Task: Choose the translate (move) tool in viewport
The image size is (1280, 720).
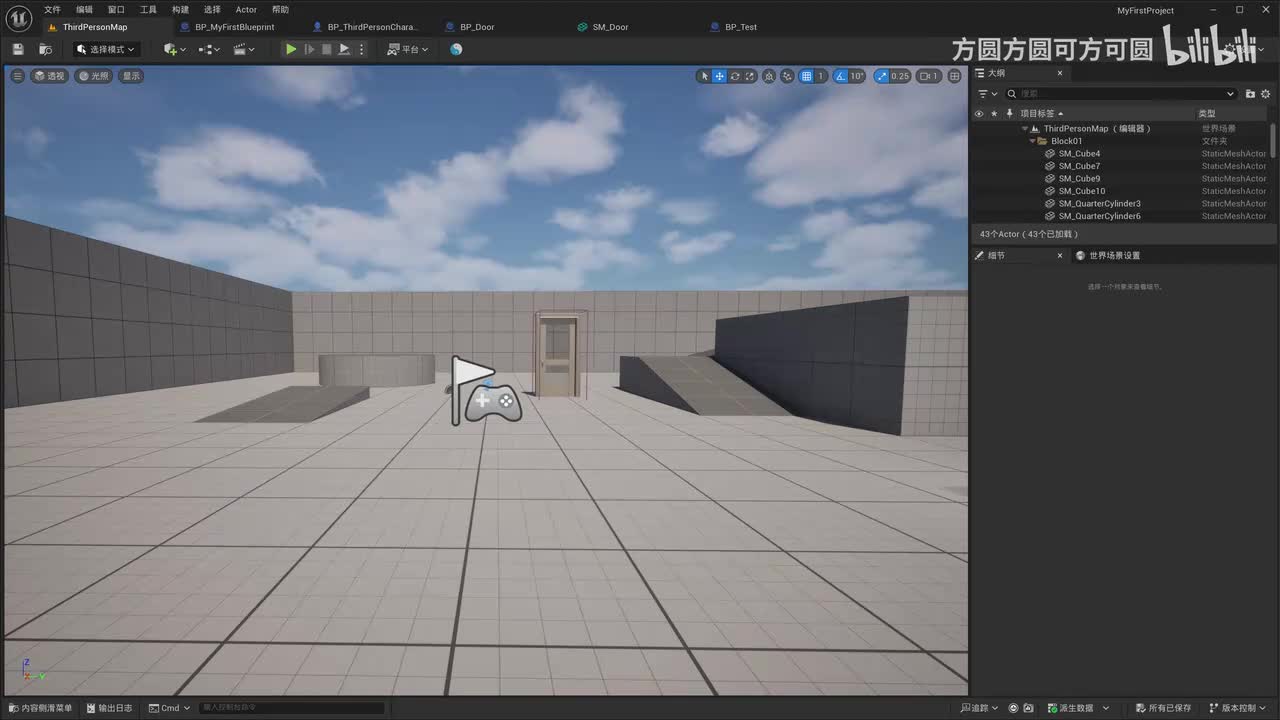Action: pyautogui.click(x=719, y=76)
